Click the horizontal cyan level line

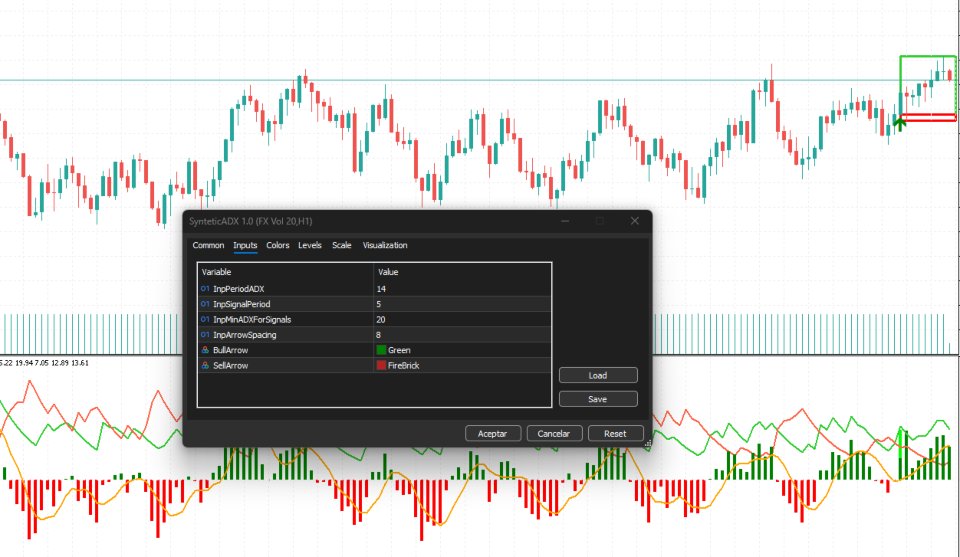447,80
